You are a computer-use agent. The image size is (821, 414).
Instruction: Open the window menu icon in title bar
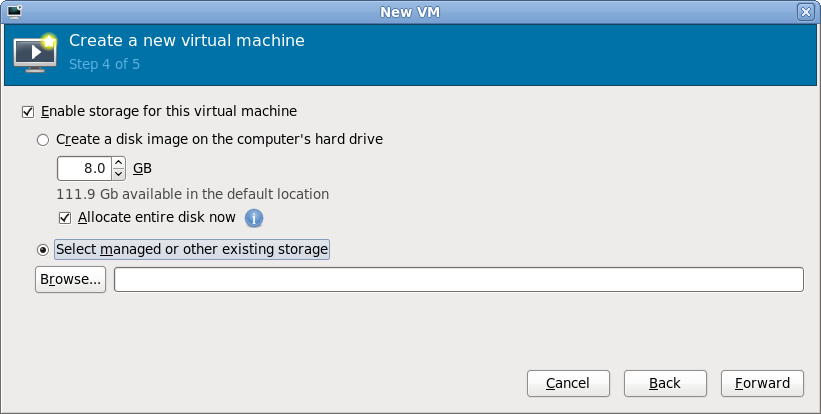click(x=14, y=11)
